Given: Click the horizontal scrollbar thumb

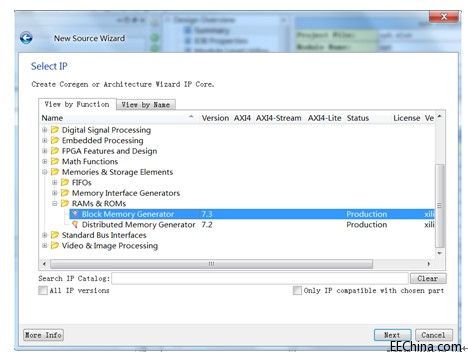Looking at the screenshot, I should [211, 264].
